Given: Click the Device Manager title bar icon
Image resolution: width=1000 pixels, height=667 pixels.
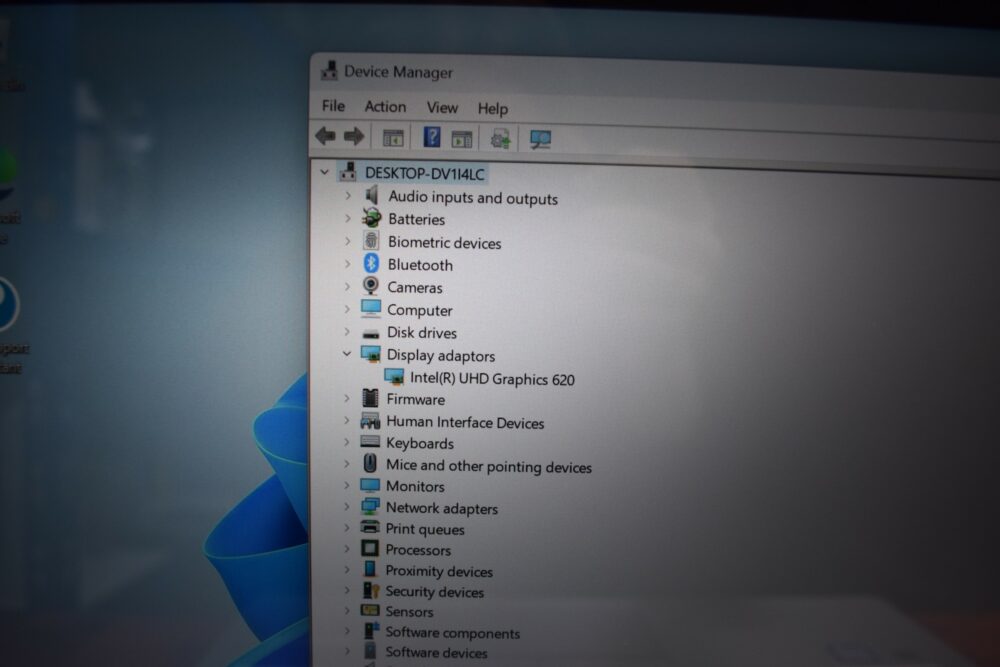Looking at the screenshot, I should pos(329,70).
